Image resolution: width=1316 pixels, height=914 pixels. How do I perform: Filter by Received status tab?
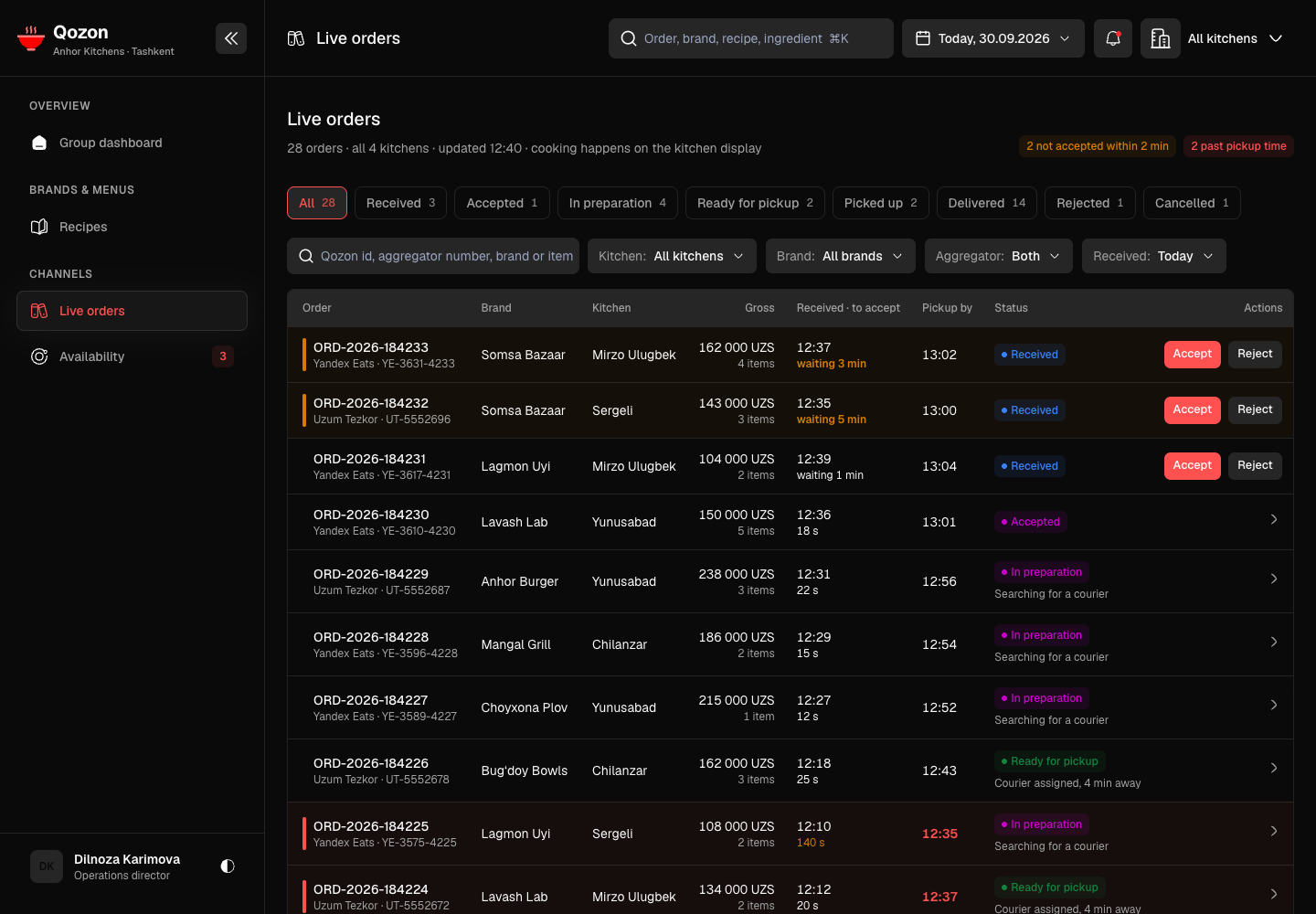[400, 203]
